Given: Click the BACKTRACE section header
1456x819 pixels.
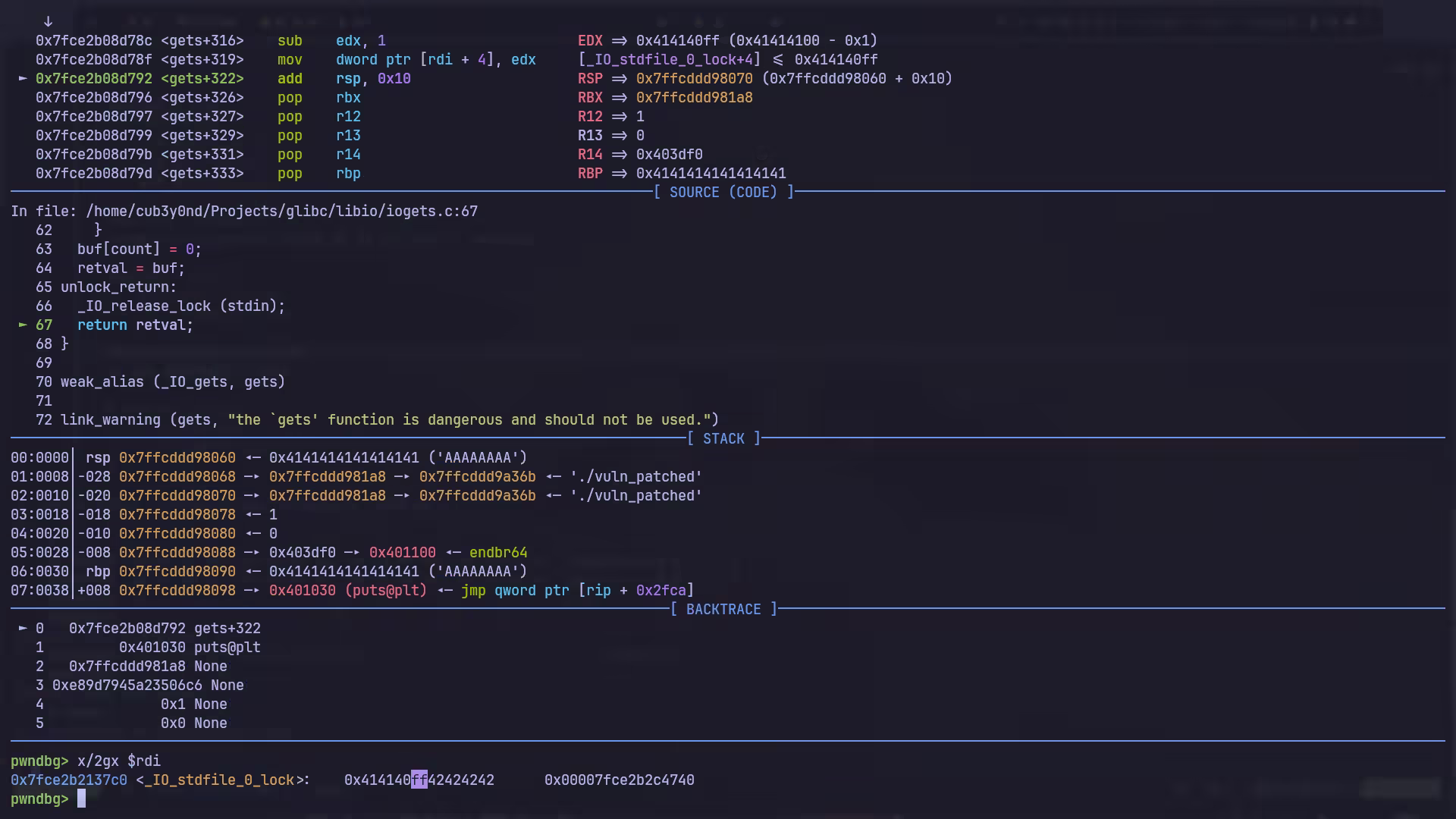Looking at the screenshot, I should coord(723,609).
